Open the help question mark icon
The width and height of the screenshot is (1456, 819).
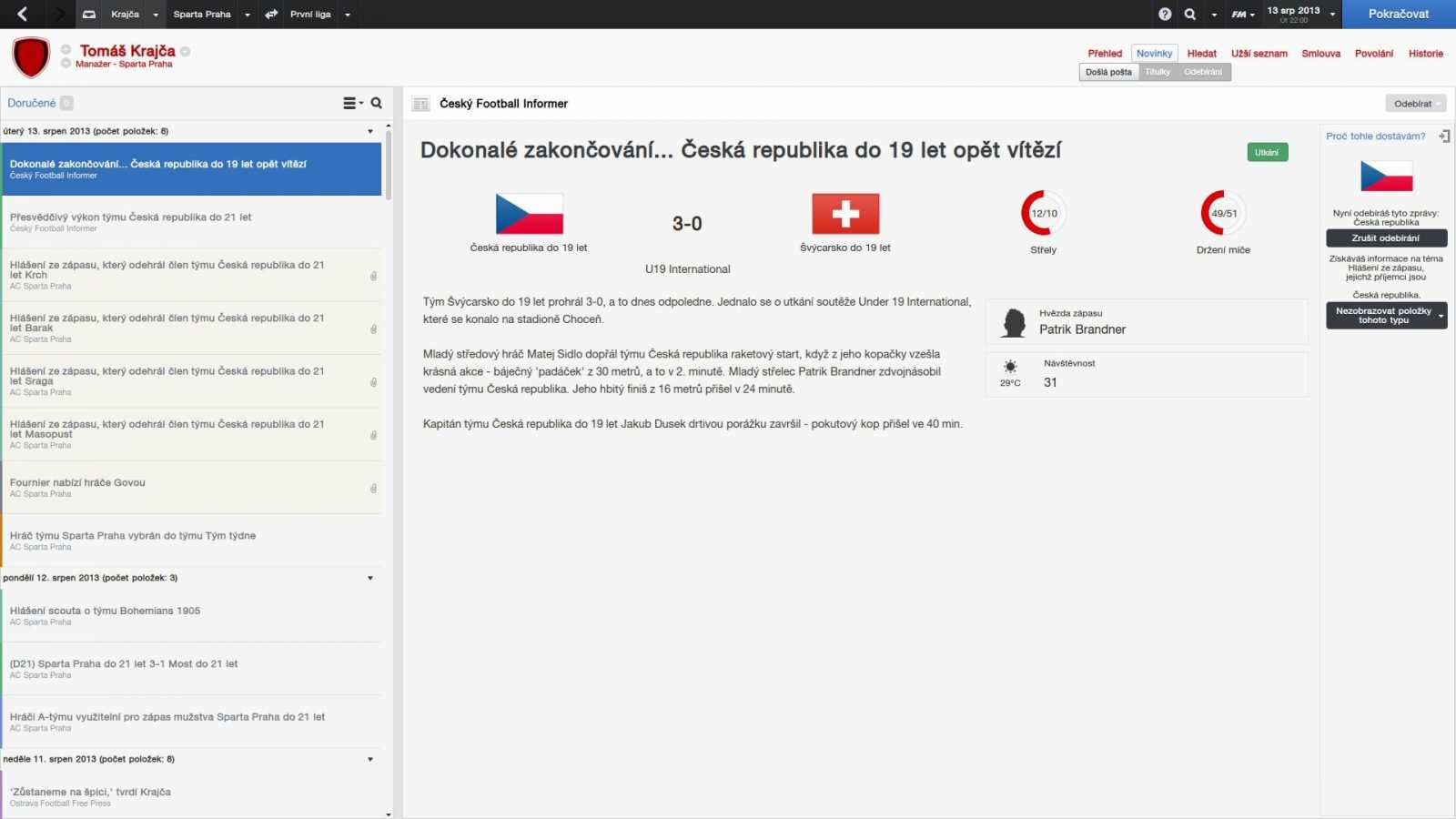point(1166,14)
